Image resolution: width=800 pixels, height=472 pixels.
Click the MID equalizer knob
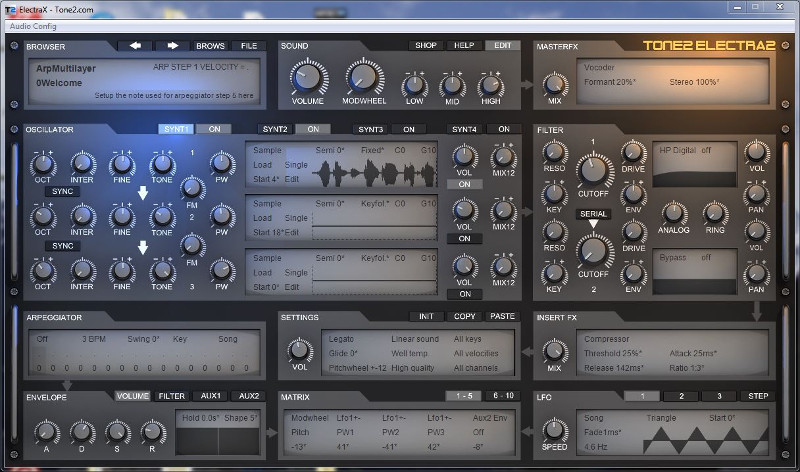[x=452, y=86]
